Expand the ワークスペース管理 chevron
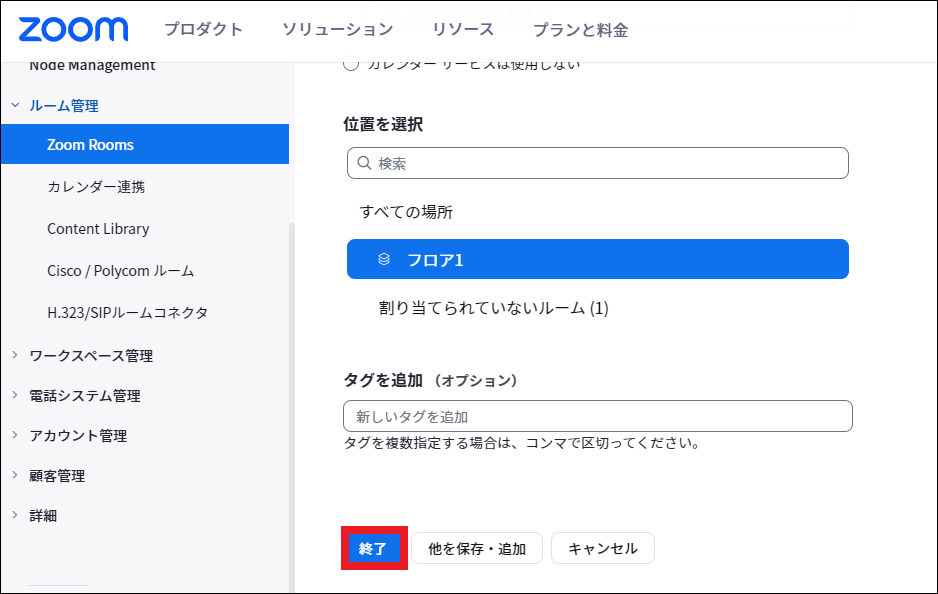 tap(15, 355)
